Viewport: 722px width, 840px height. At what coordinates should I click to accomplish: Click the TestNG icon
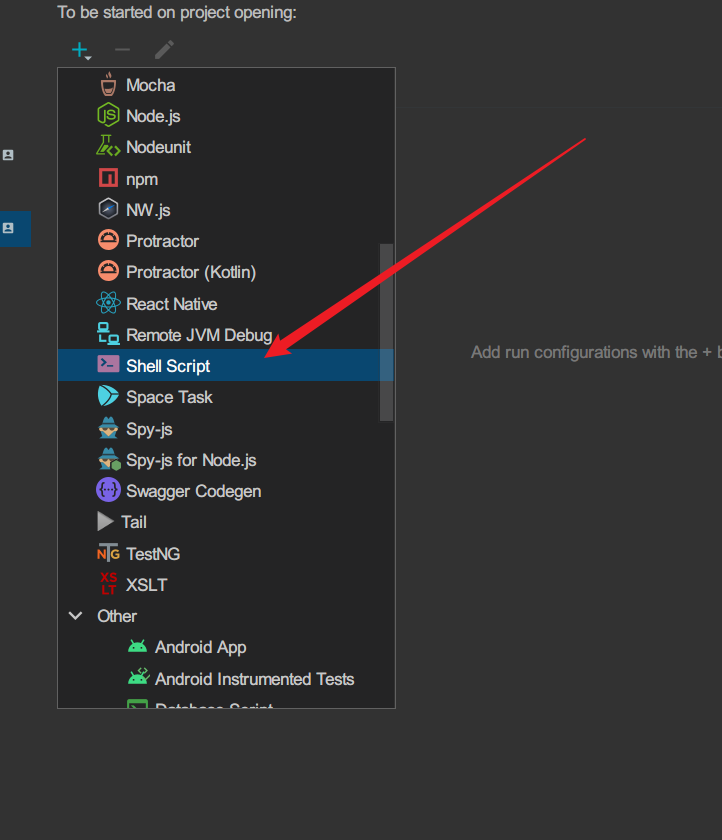point(108,553)
